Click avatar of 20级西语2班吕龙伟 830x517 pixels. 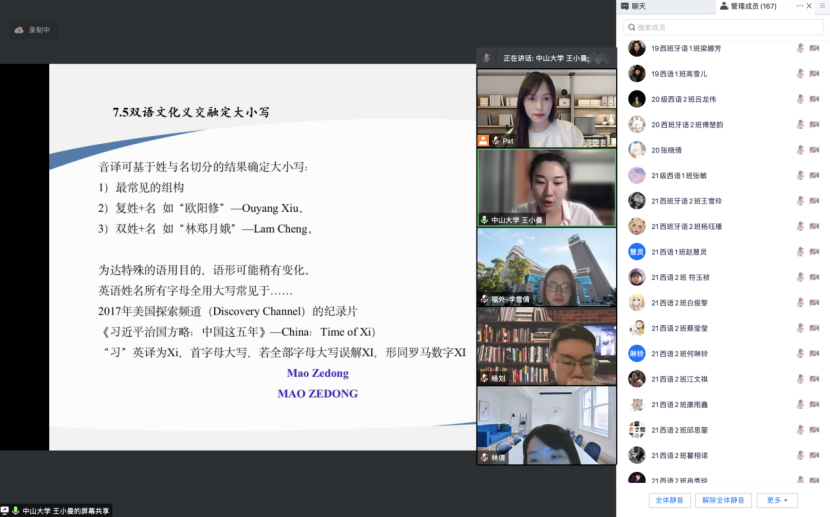click(636, 99)
